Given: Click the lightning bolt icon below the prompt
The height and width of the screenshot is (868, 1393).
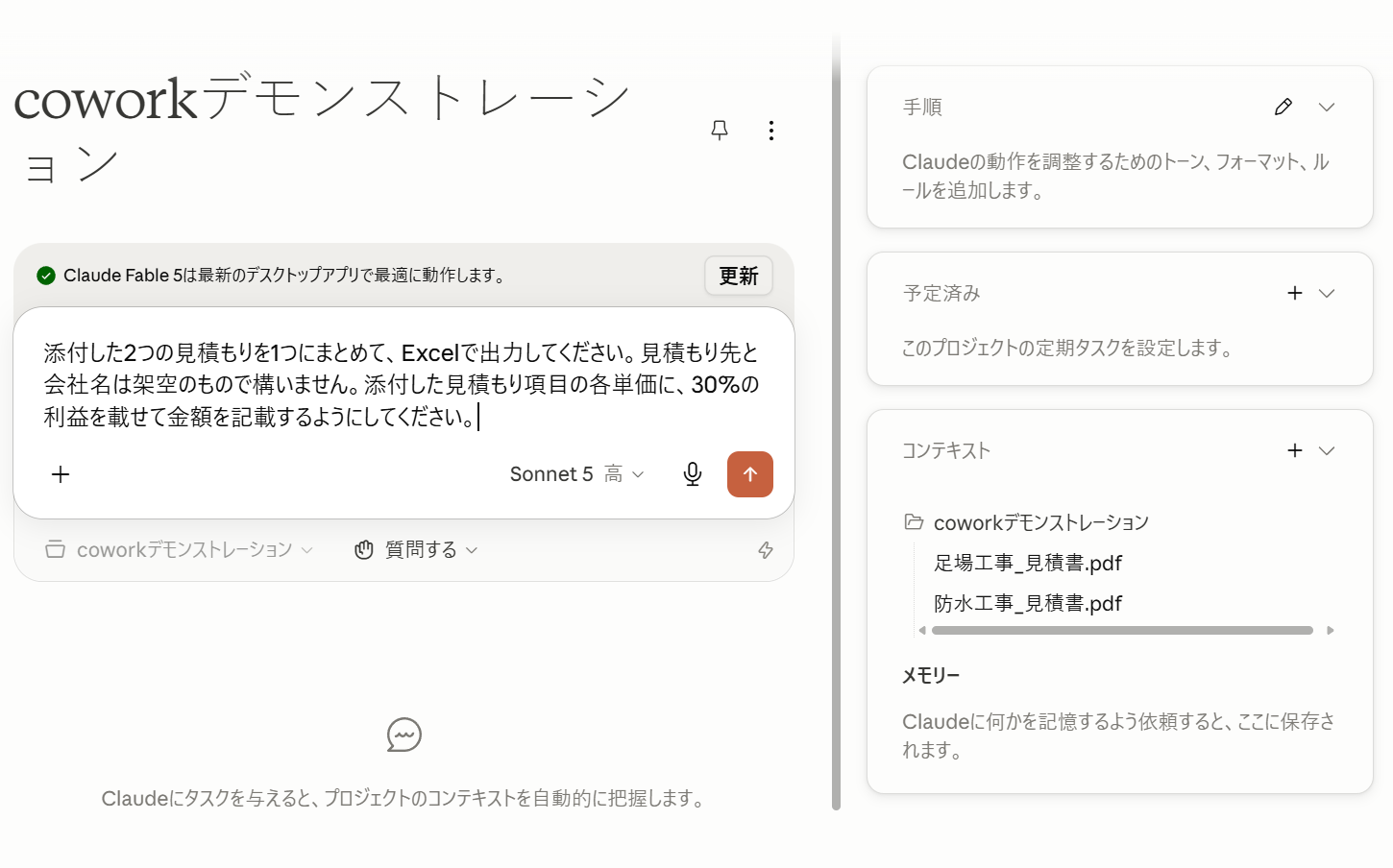Looking at the screenshot, I should pos(766,550).
